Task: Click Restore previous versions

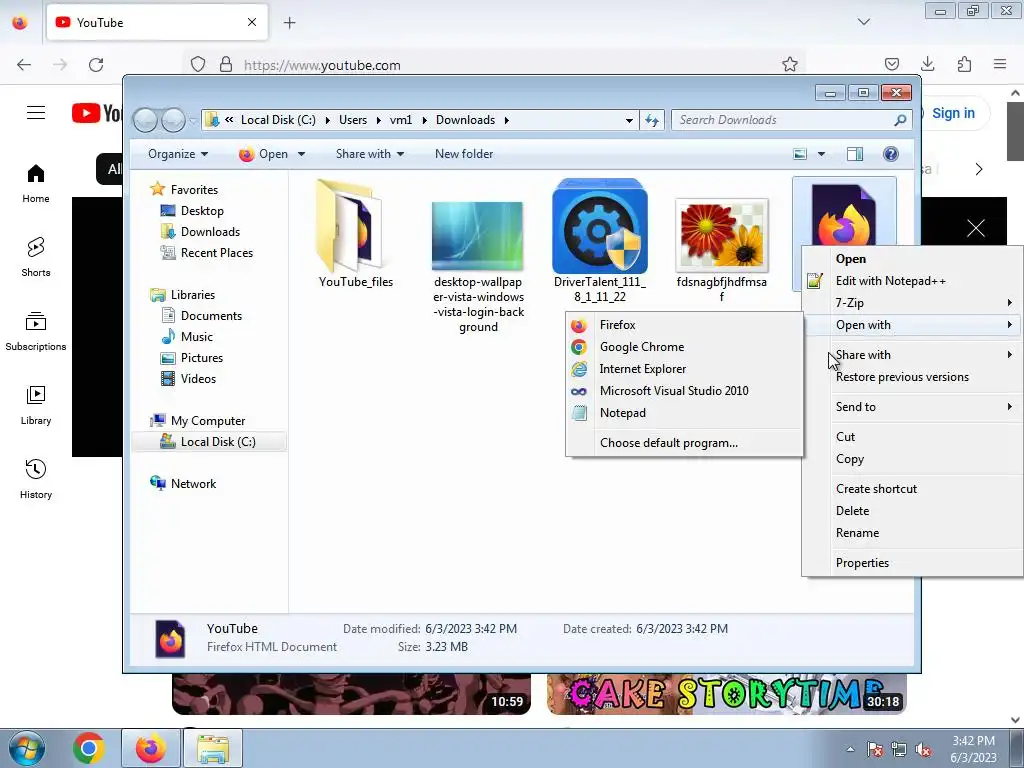Action: click(x=912, y=377)
